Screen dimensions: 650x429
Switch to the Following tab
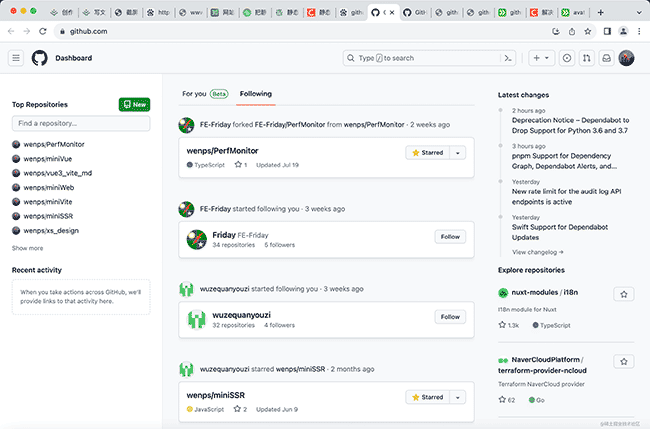[x=256, y=94]
